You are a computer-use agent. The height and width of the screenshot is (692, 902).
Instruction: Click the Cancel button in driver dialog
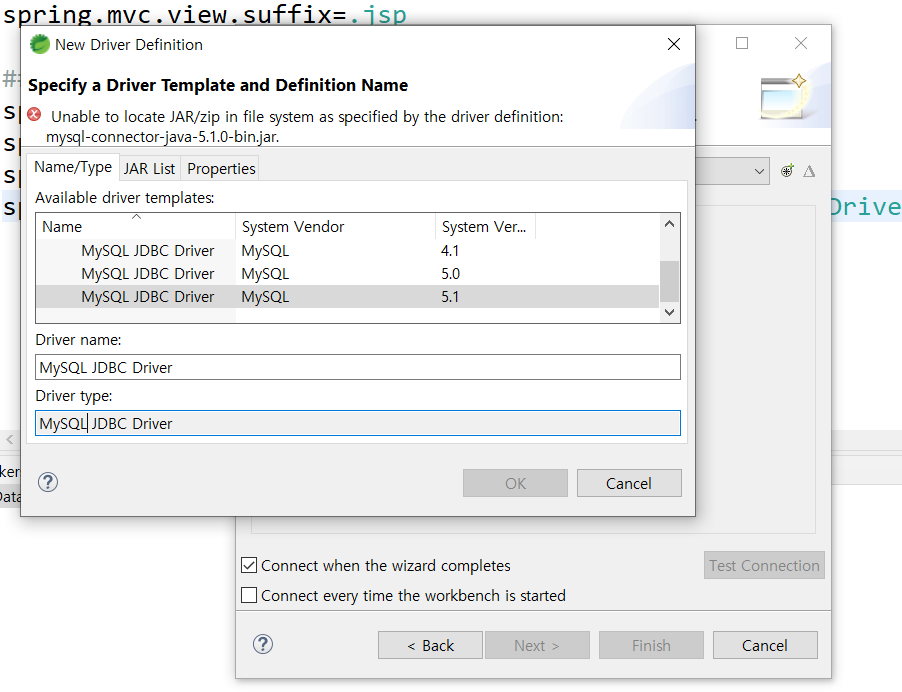pos(629,483)
